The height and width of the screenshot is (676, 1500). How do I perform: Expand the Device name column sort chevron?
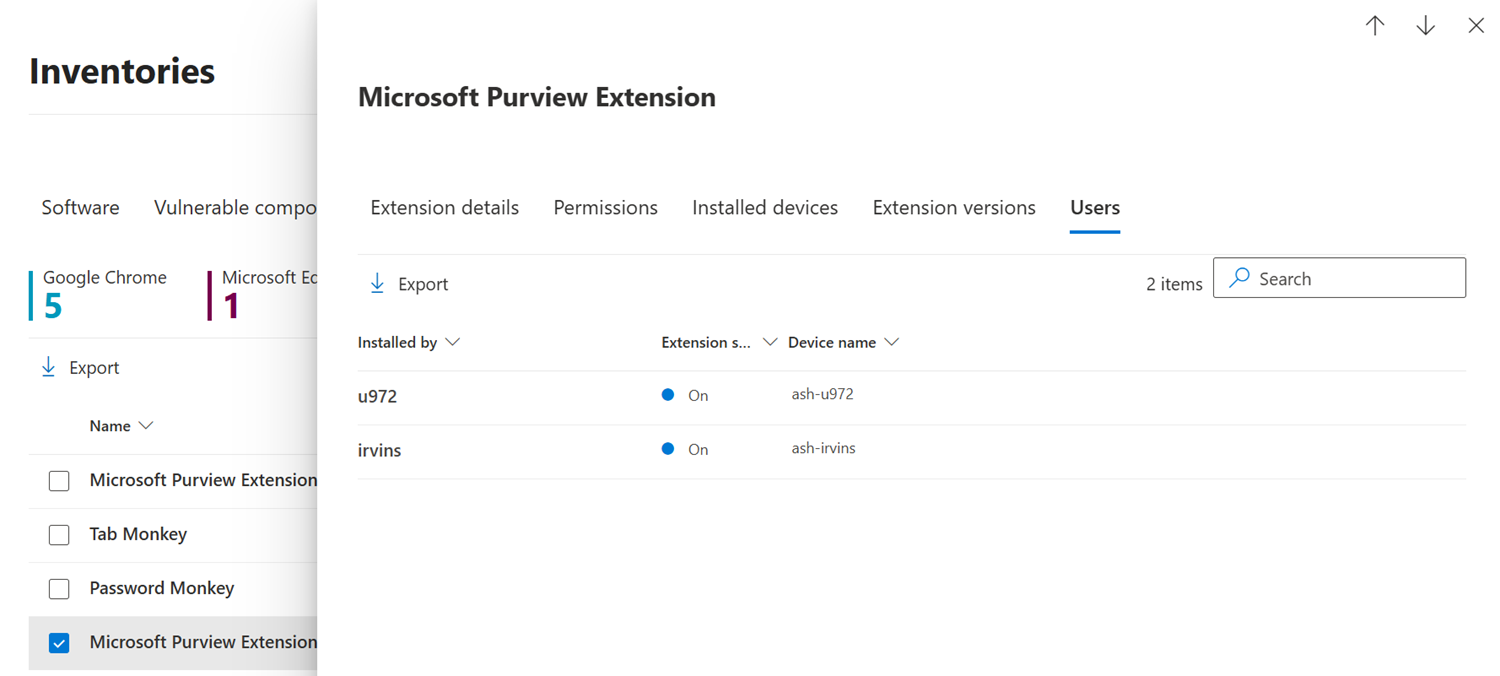click(x=892, y=342)
